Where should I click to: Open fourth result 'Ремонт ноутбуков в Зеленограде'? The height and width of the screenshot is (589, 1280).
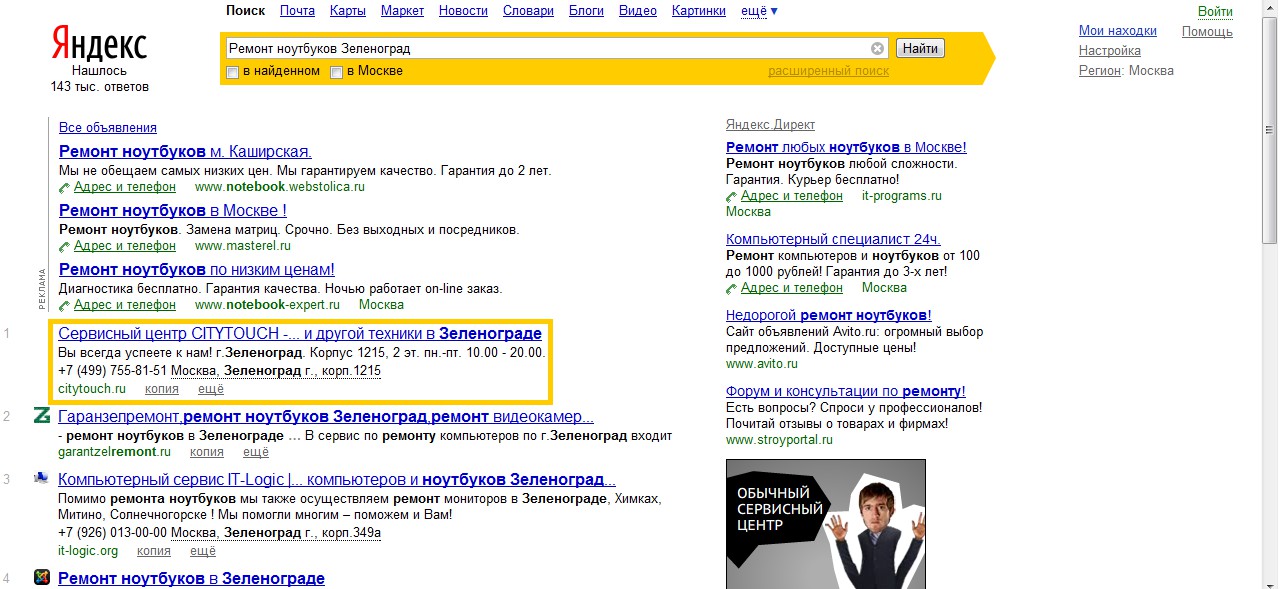tap(192, 579)
